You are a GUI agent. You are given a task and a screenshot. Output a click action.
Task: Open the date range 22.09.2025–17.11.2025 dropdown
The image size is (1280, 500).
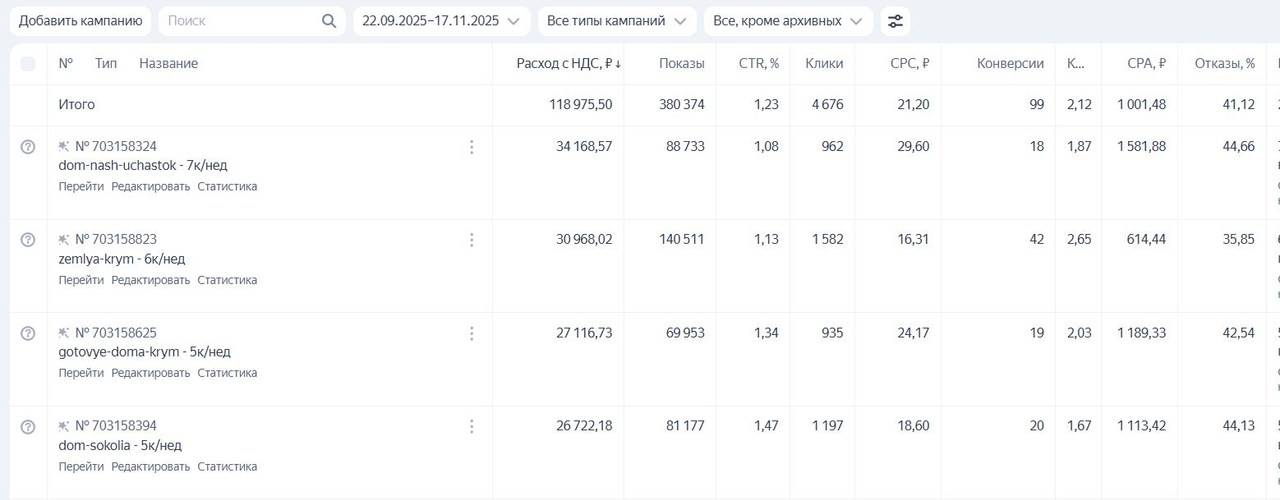(x=441, y=21)
